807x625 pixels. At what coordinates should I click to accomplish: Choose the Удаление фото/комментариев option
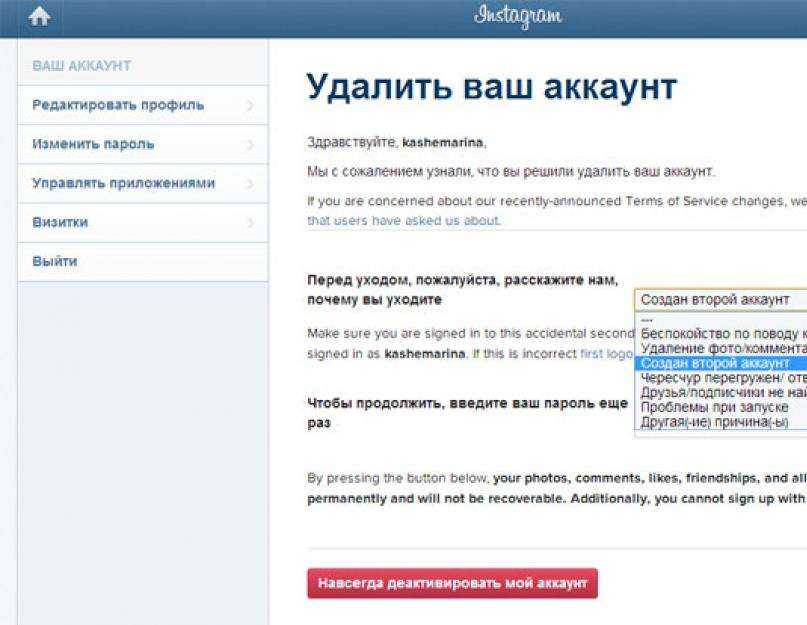click(721, 349)
